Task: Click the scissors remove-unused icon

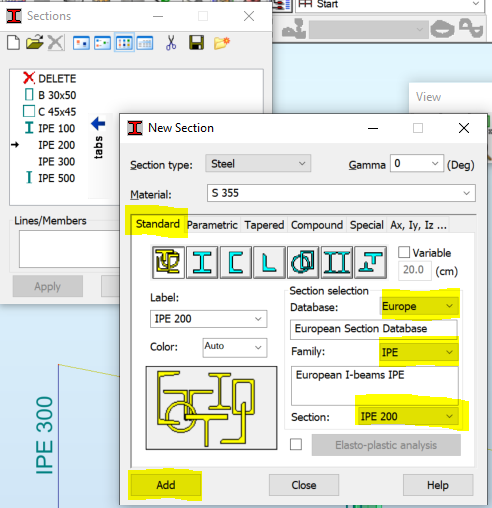Action: pos(171,43)
